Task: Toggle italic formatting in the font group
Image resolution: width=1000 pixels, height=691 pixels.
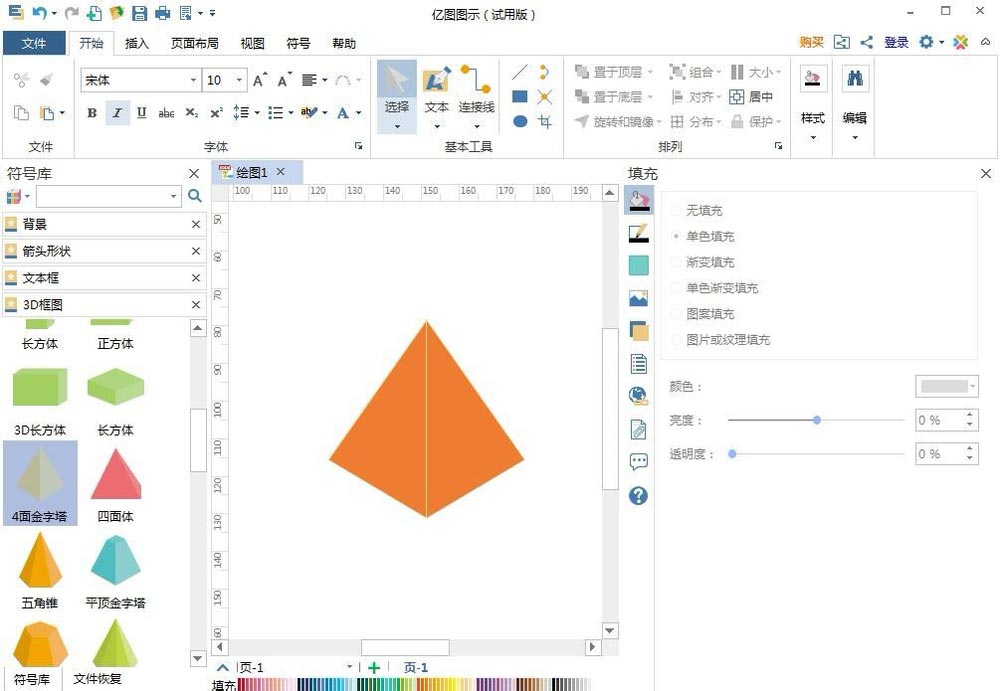Action: point(117,112)
